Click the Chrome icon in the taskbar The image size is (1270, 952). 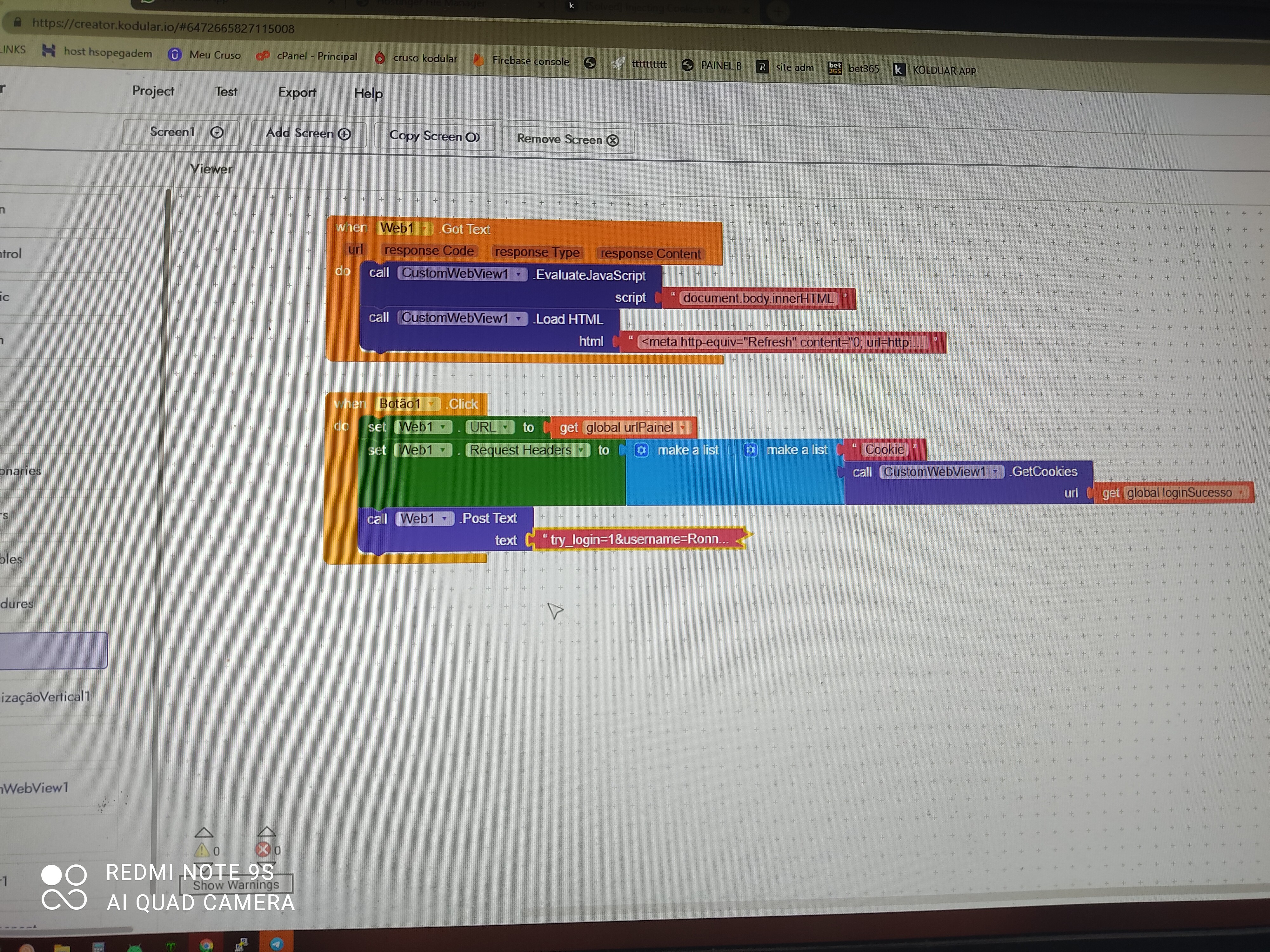click(206, 944)
